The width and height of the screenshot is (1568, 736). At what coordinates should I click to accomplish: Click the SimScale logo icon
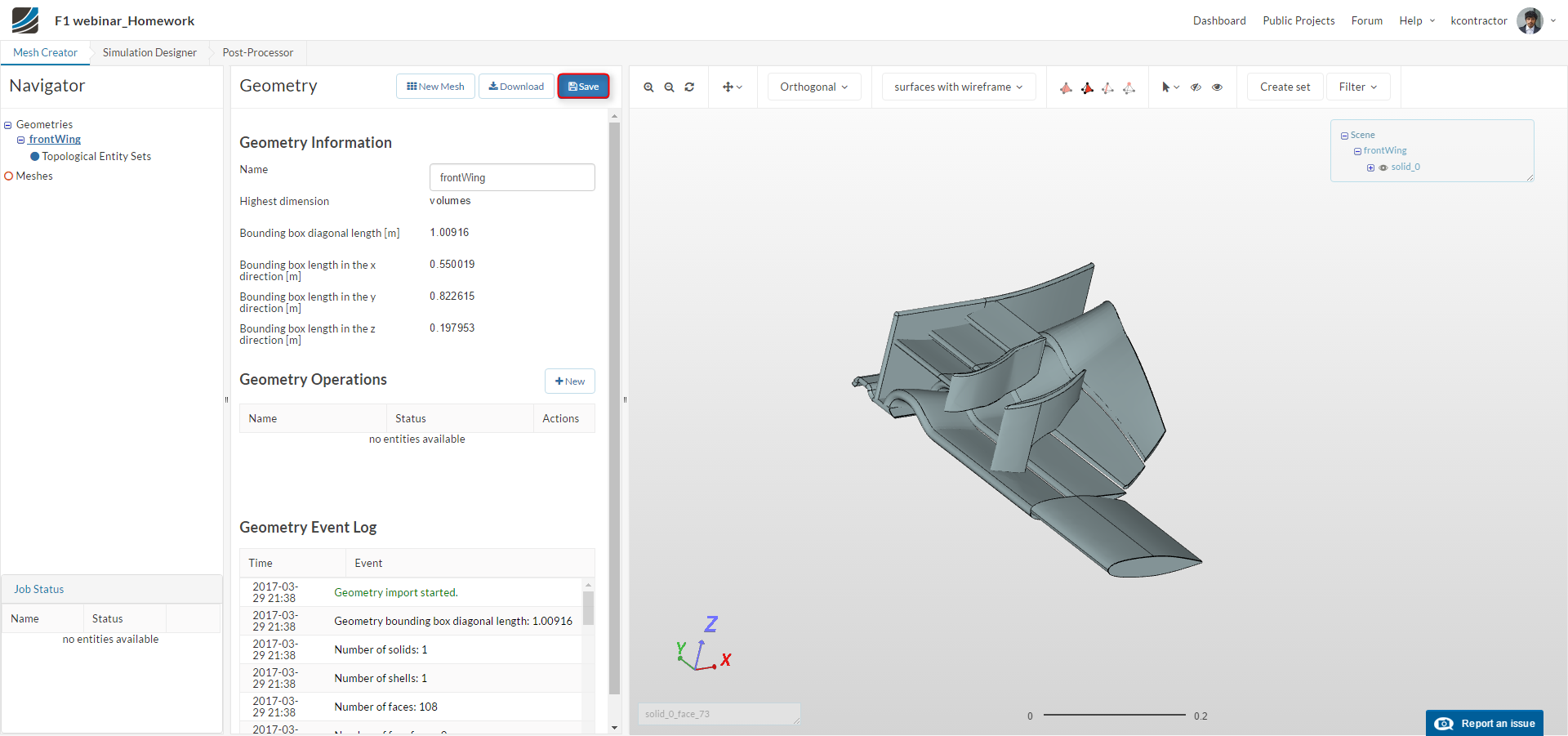[x=25, y=20]
